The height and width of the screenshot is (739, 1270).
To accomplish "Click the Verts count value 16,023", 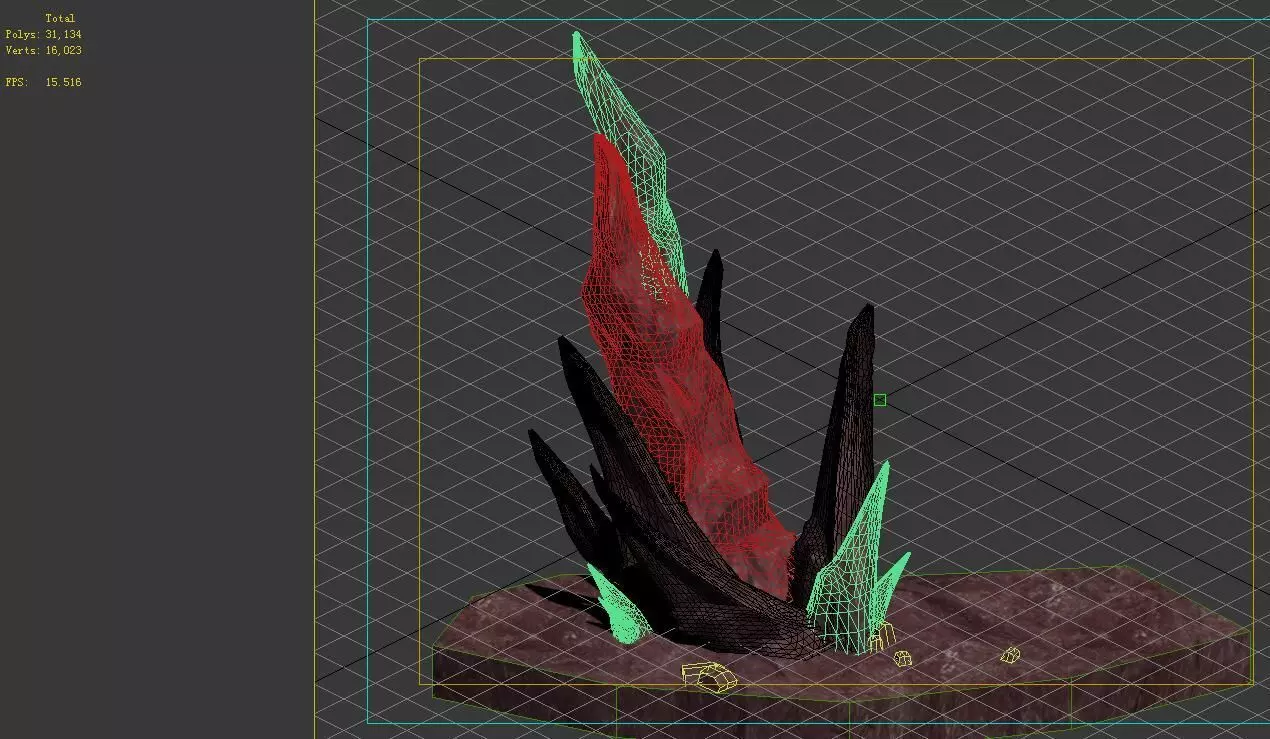I will point(63,50).
